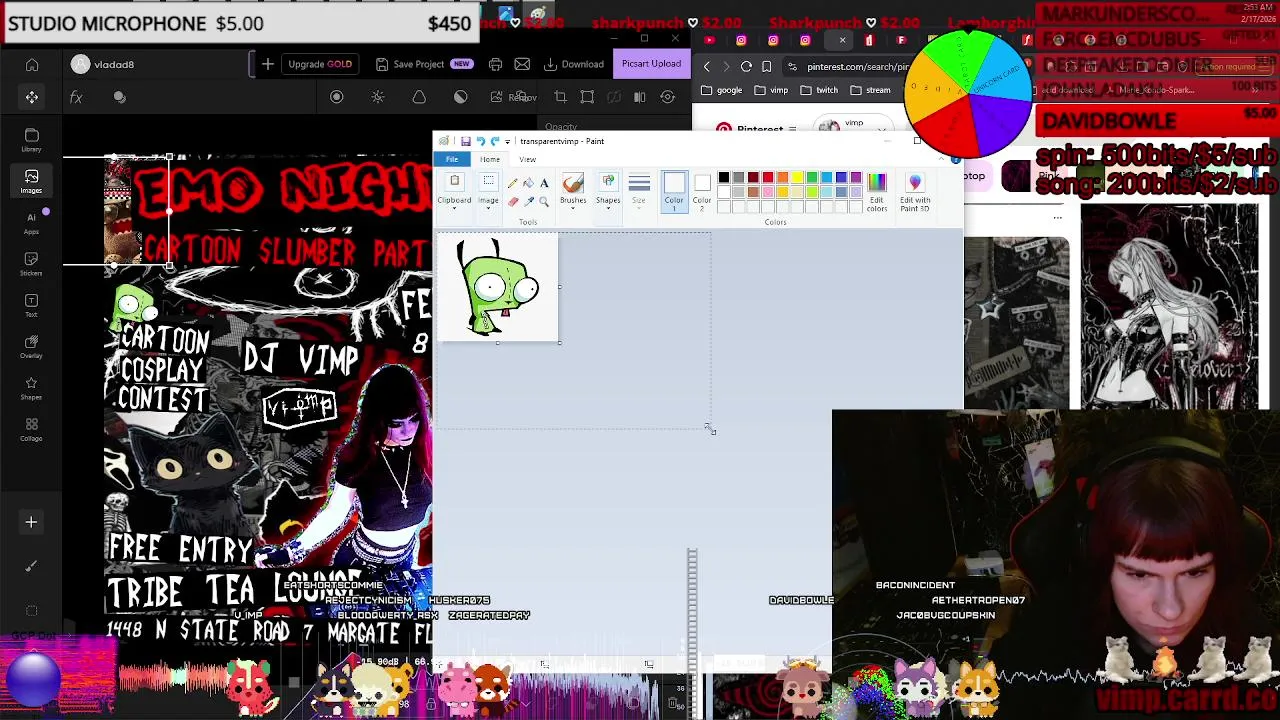Pick the yellow color swatch in Paint
This screenshot has width=1280, height=720.
pos(797,178)
